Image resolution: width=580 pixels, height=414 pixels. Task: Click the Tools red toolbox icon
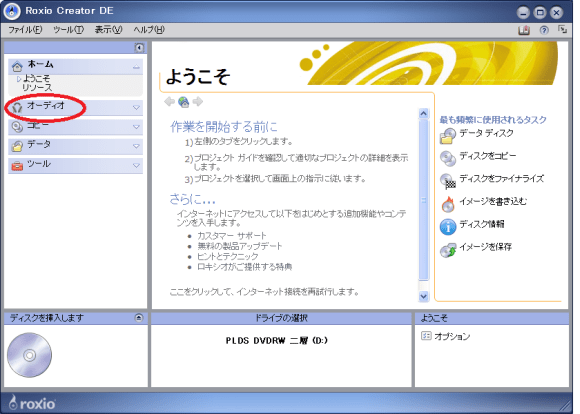coord(17,166)
